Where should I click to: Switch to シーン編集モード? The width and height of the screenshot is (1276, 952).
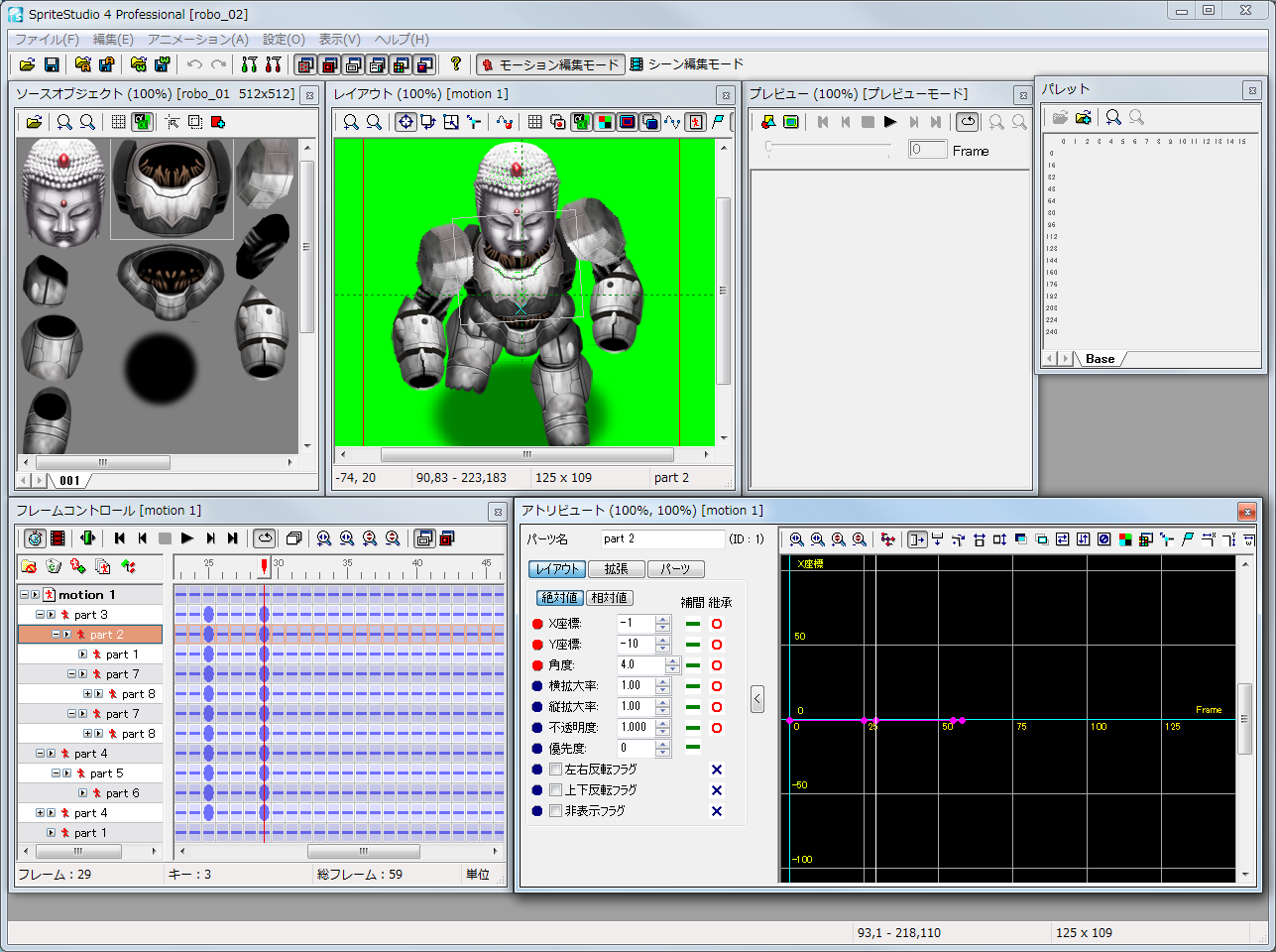[x=686, y=64]
